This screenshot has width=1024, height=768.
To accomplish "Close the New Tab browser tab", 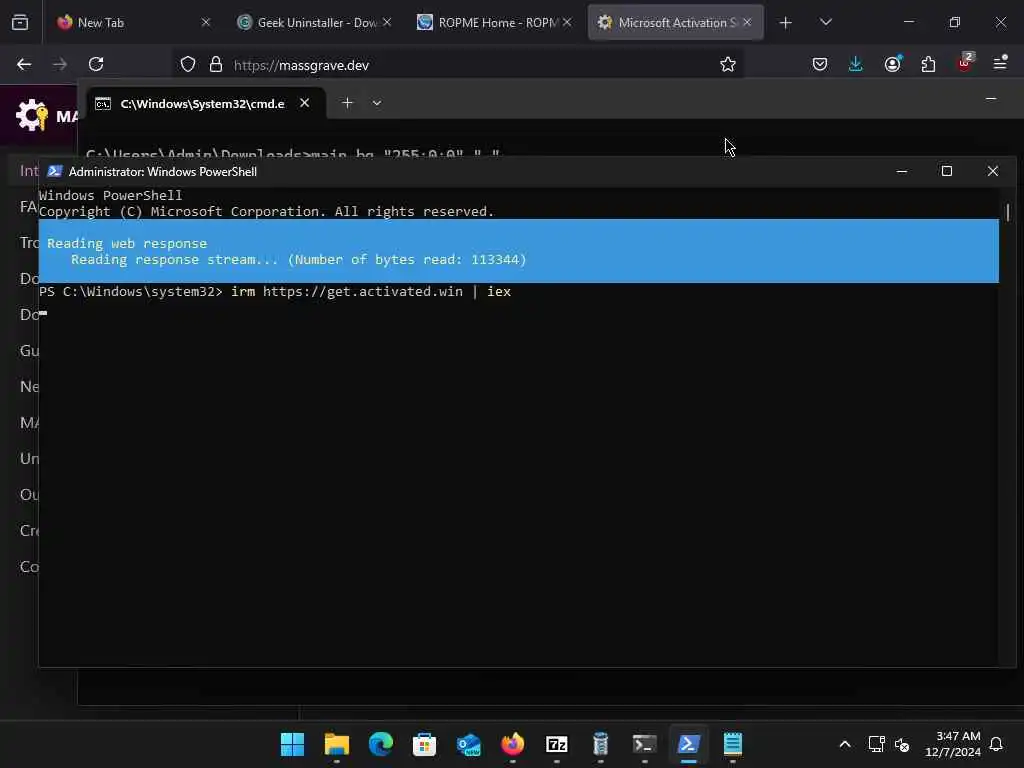I will [x=206, y=22].
